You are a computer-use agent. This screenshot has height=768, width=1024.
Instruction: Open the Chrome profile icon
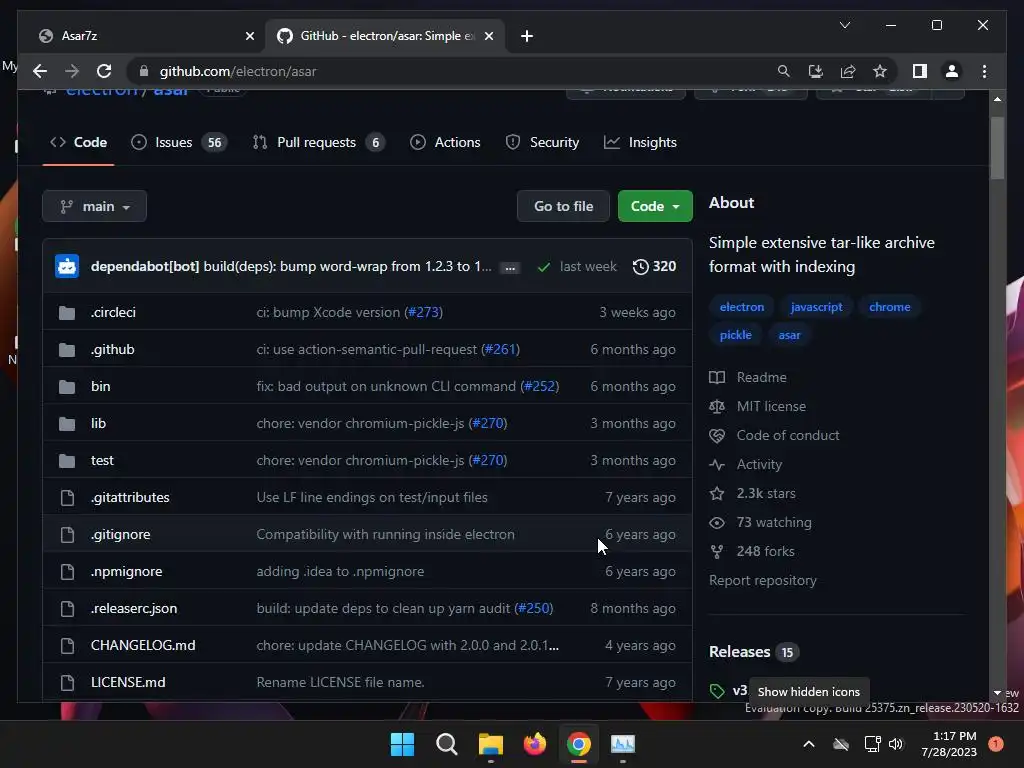point(952,71)
